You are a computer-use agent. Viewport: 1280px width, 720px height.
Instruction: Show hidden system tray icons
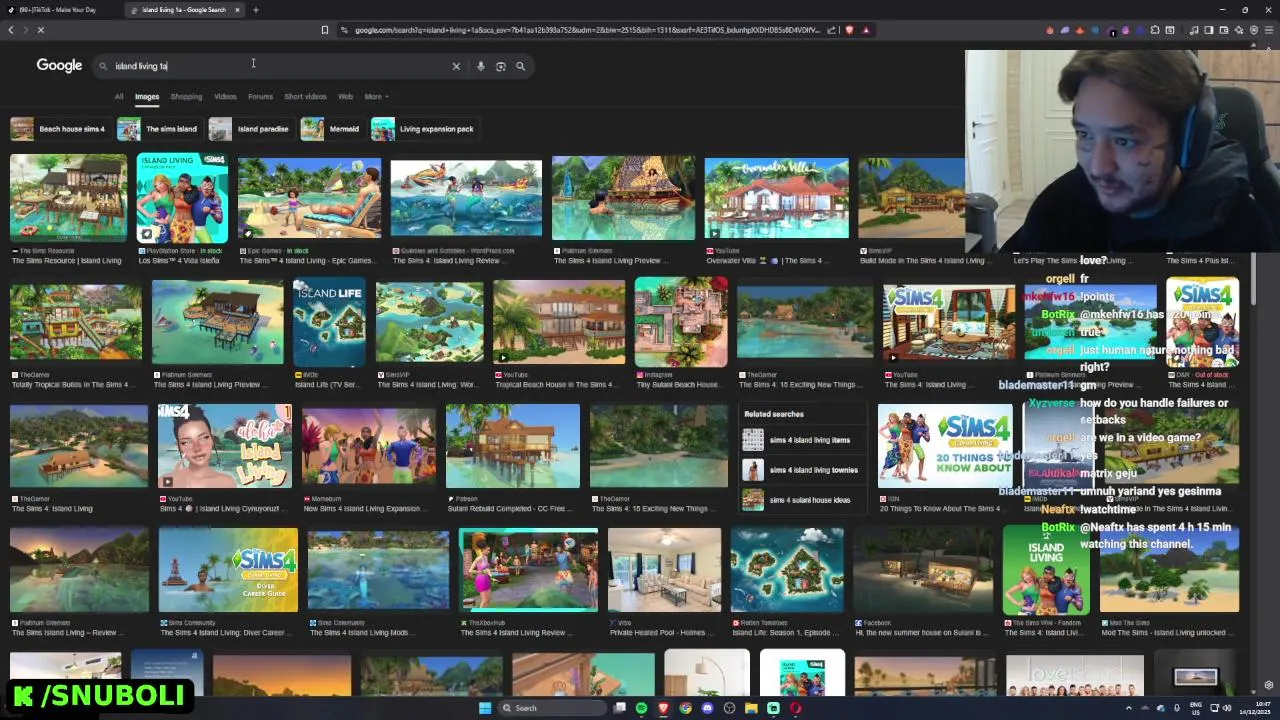(x=1130, y=709)
